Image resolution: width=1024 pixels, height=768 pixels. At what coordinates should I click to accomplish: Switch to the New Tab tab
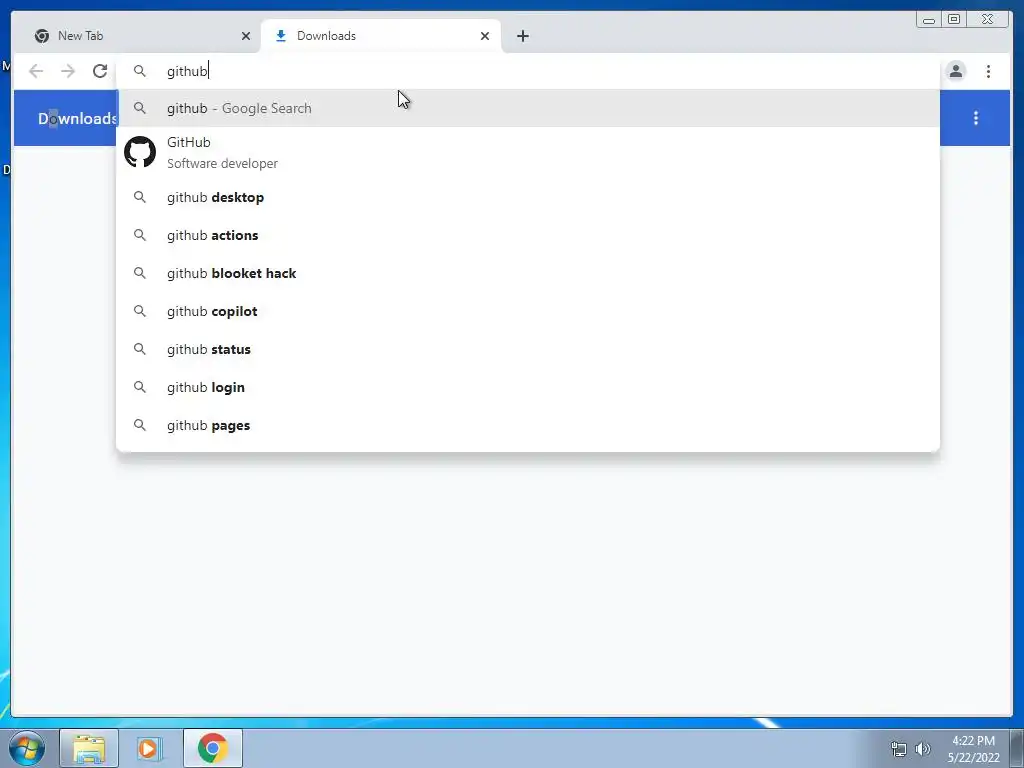(x=137, y=36)
